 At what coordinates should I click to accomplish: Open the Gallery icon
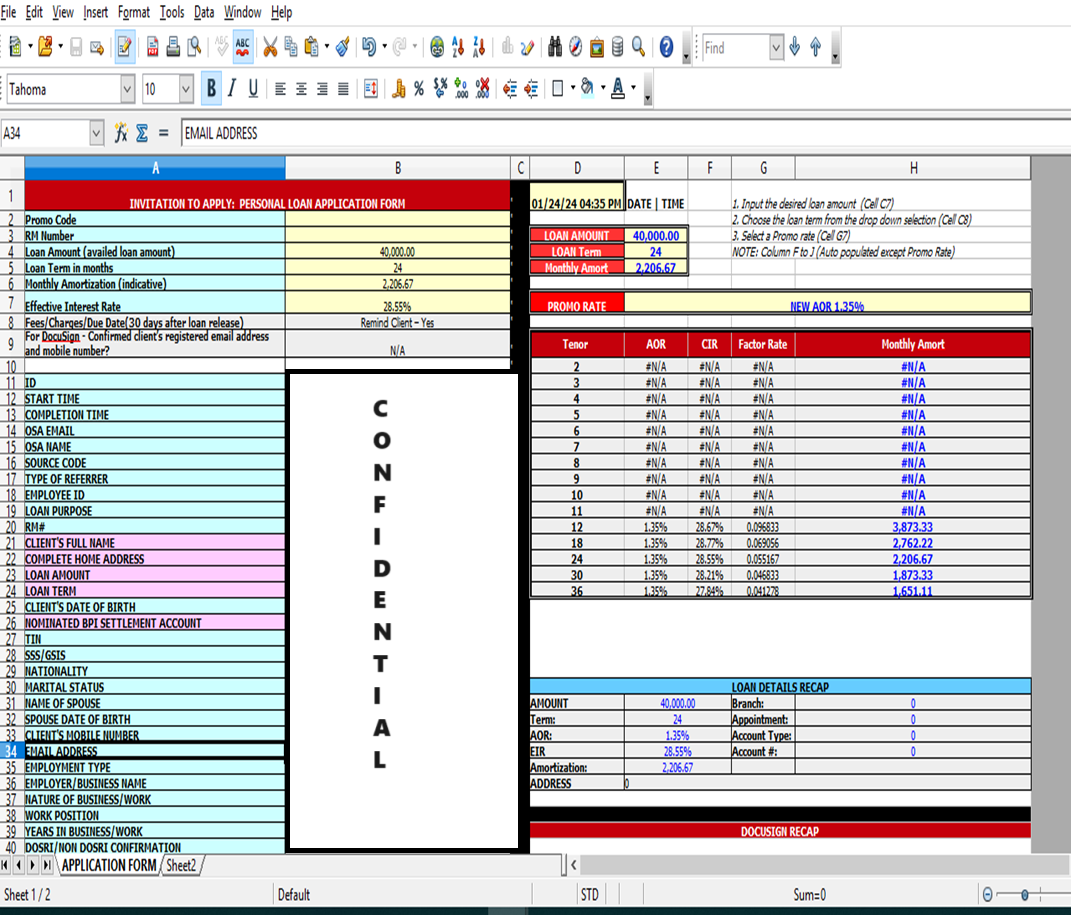(596, 47)
